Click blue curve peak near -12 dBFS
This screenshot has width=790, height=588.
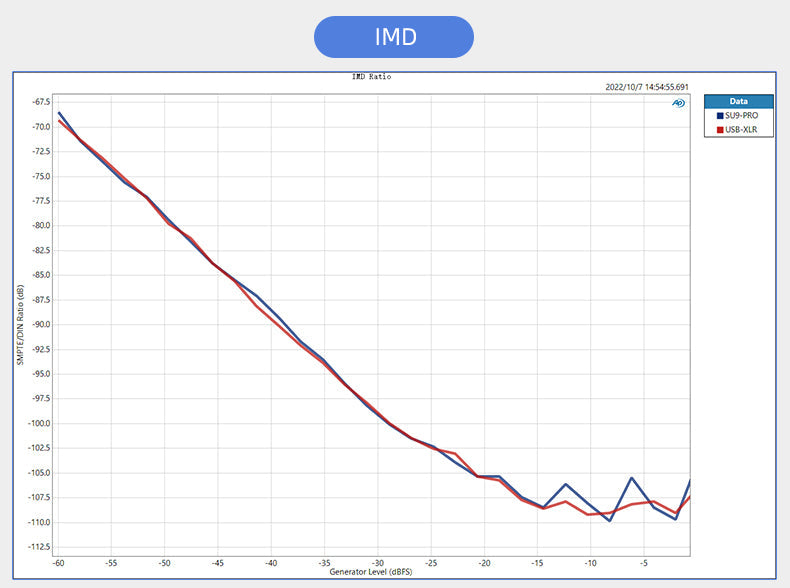tap(566, 484)
